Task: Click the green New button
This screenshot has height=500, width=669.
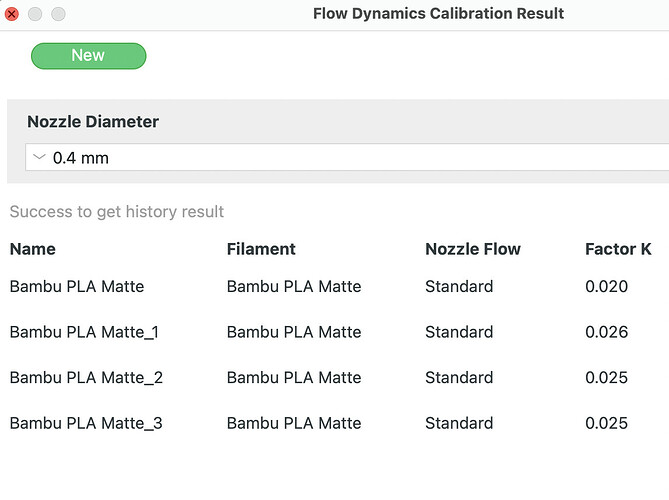Action: point(88,56)
